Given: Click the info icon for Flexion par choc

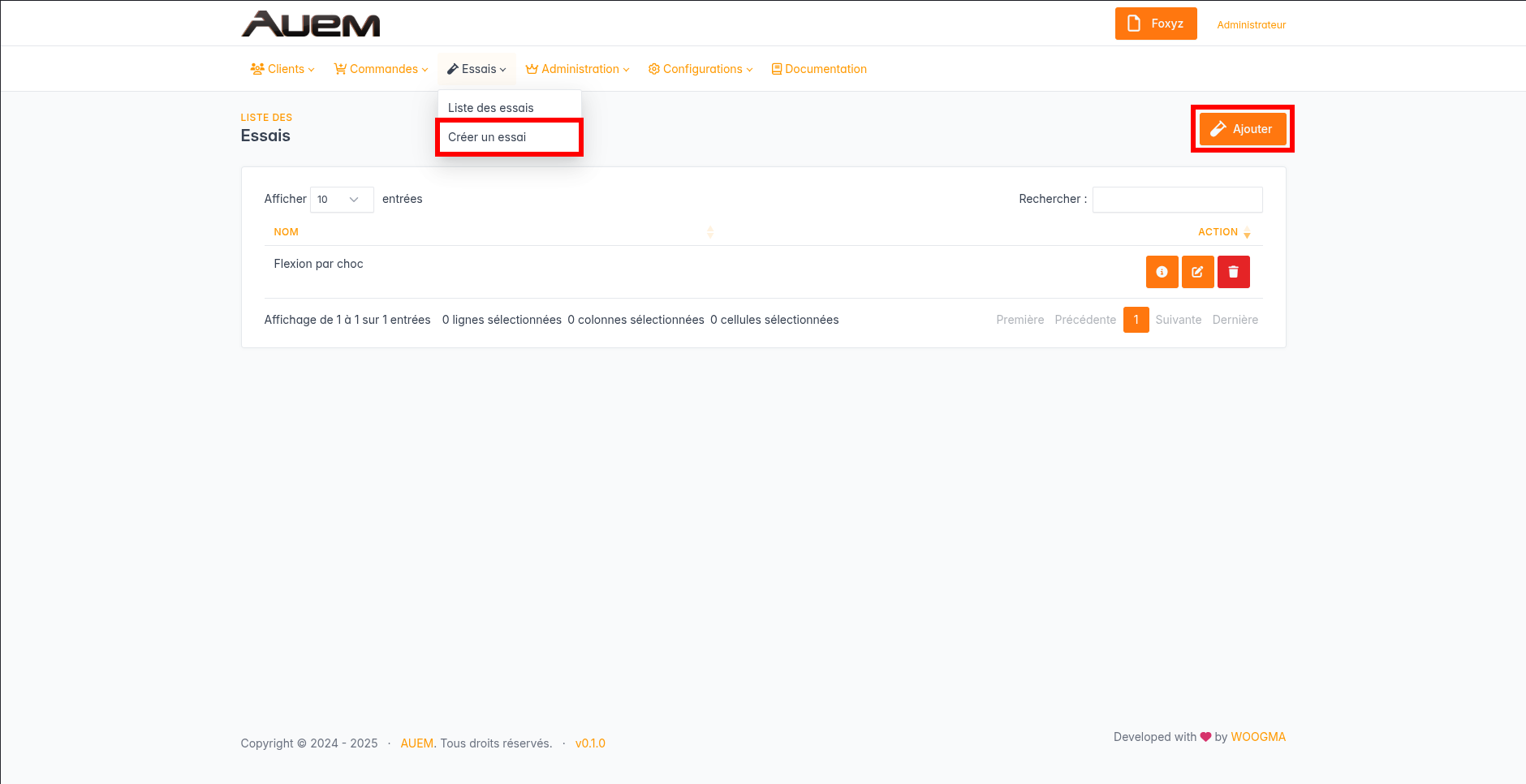Looking at the screenshot, I should point(1162,272).
